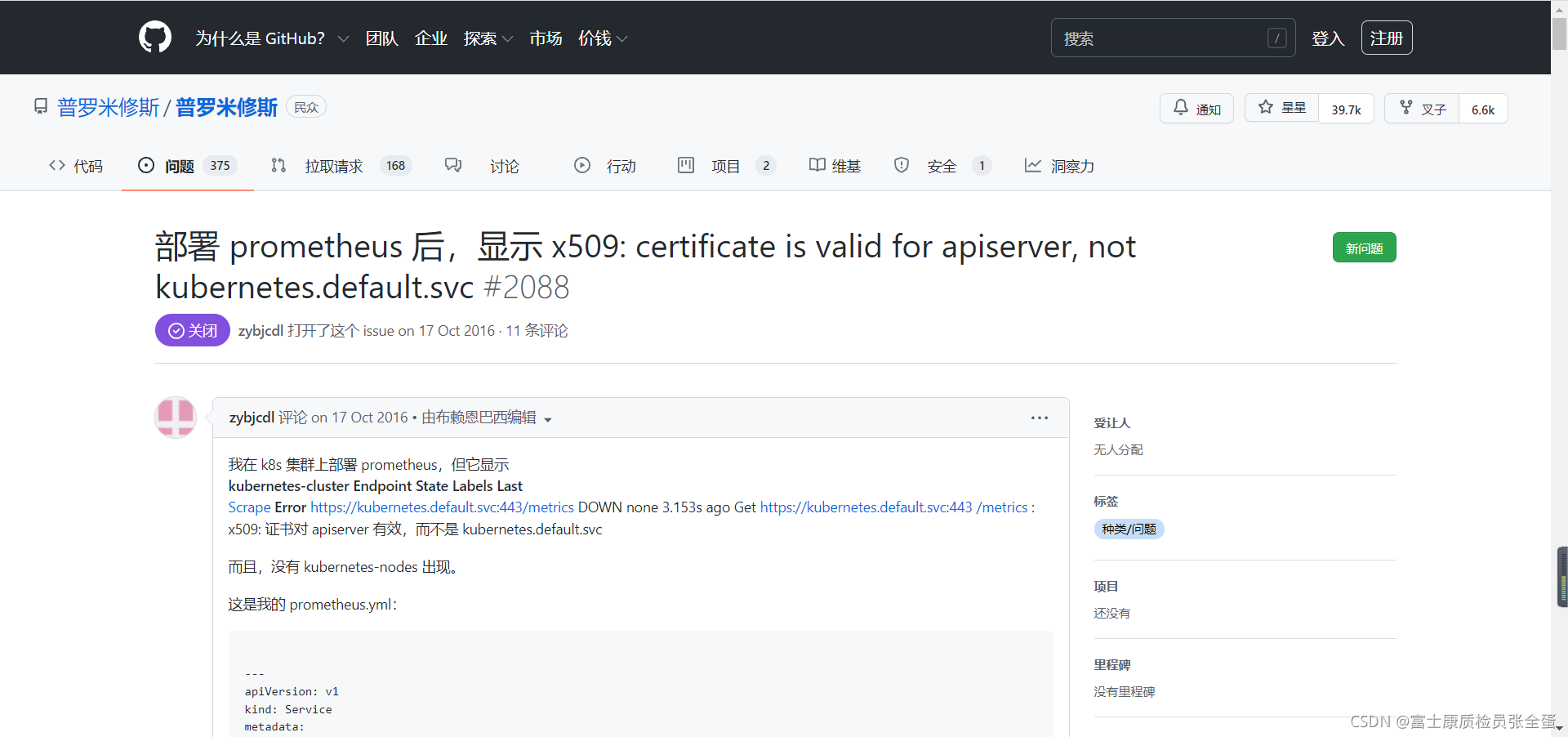The image size is (1568, 737).
Task: Click the repository book icon
Action: click(41, 106)
